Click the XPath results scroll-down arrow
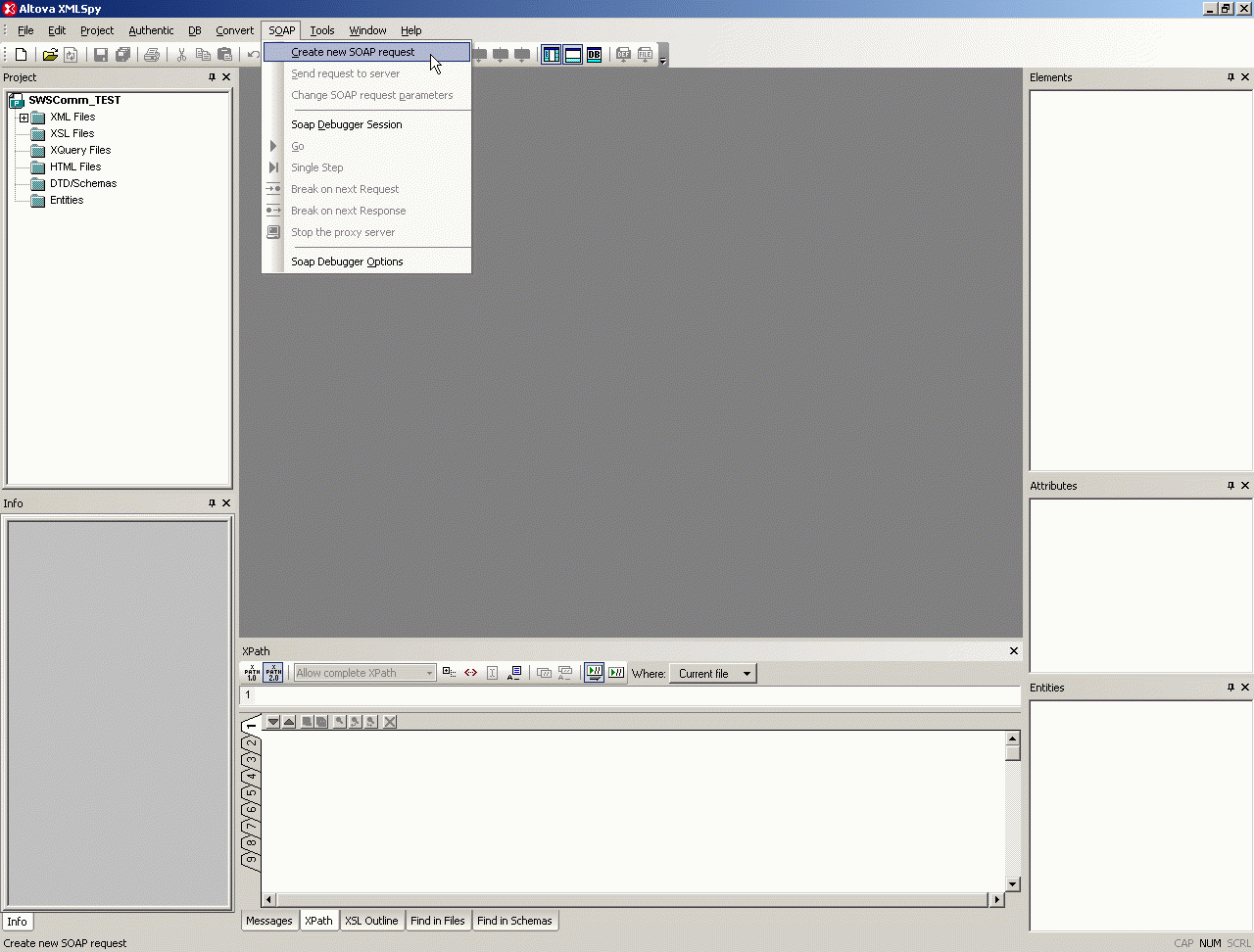The width and height of the screenshot is (1254, 952). 1013,884
